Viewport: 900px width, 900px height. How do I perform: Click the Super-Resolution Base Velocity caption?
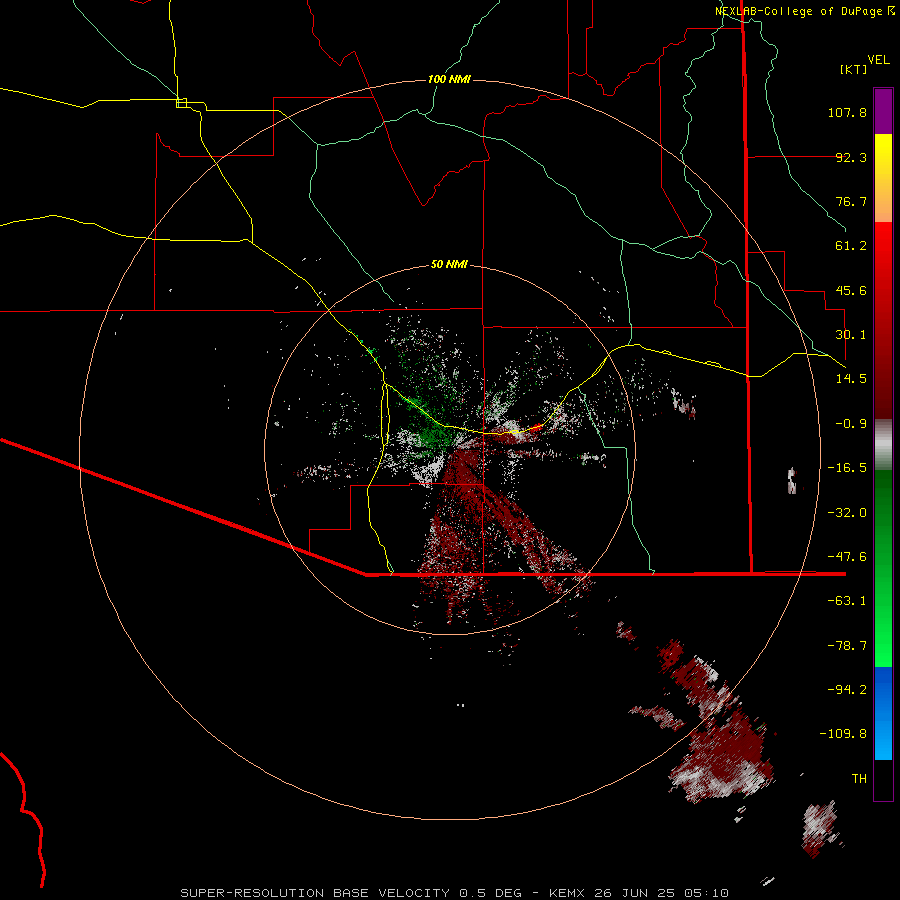pyautogui.click(x=455, y=893)
